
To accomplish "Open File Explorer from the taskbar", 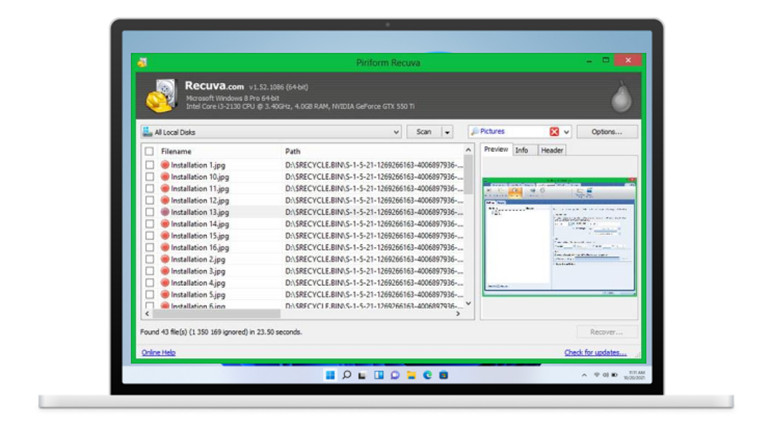I will [411, 375].
